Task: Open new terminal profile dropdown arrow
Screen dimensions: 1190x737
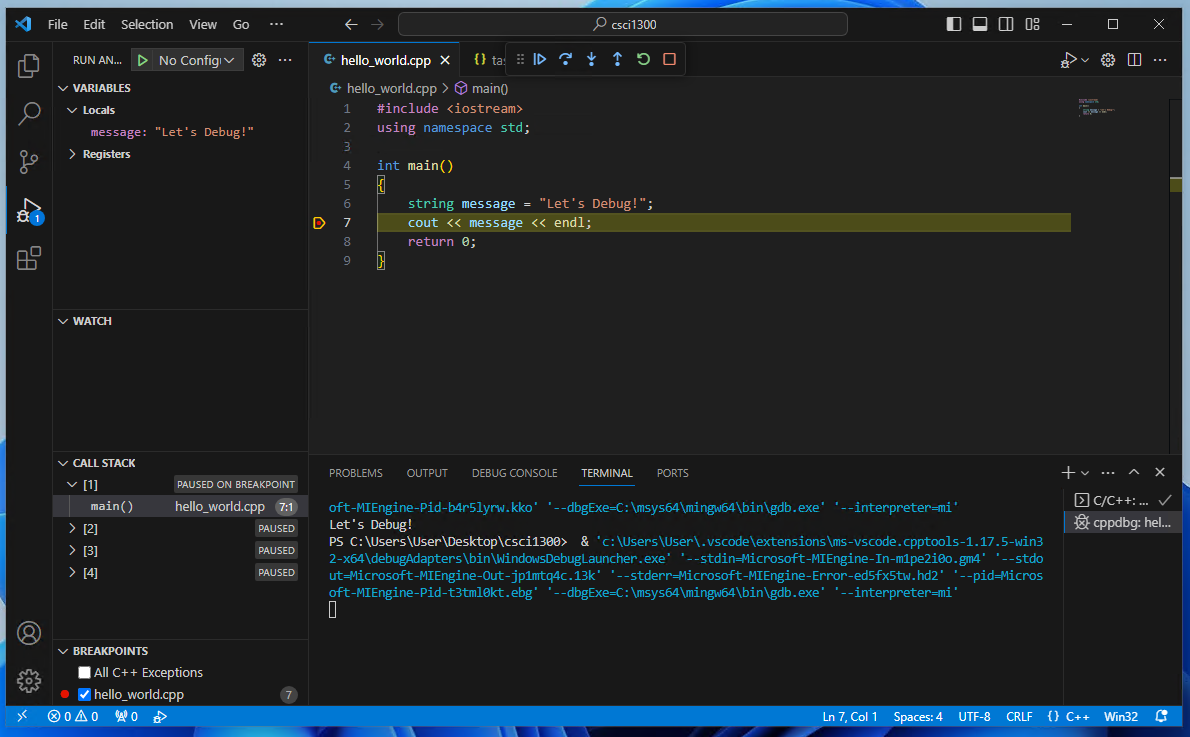Action: (1085, 473)
